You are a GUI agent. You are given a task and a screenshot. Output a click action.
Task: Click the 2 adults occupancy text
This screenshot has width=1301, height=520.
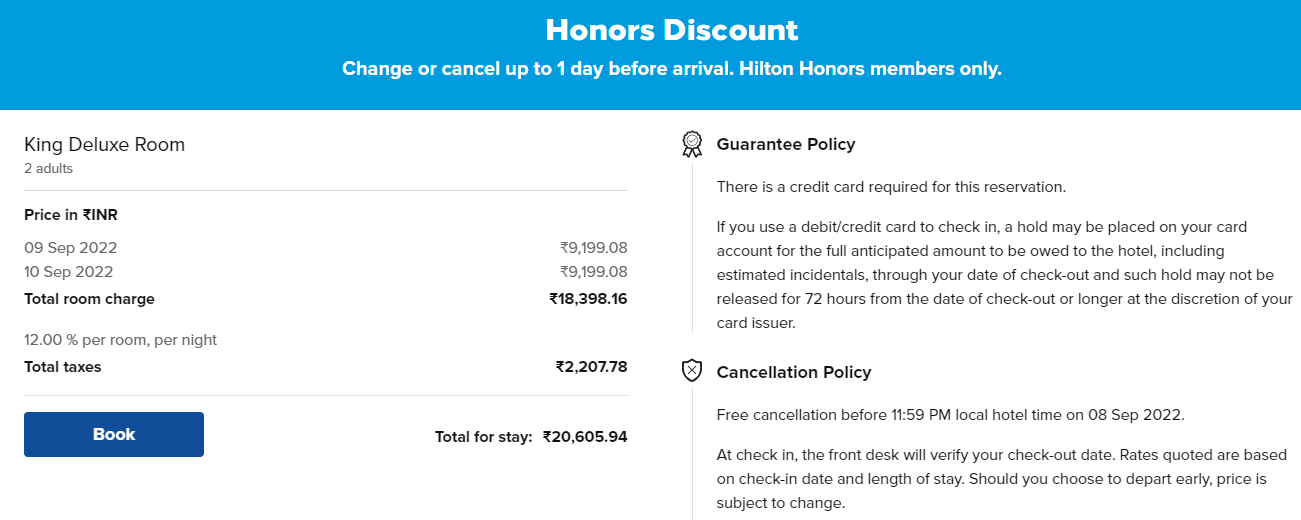click(49, 169)
